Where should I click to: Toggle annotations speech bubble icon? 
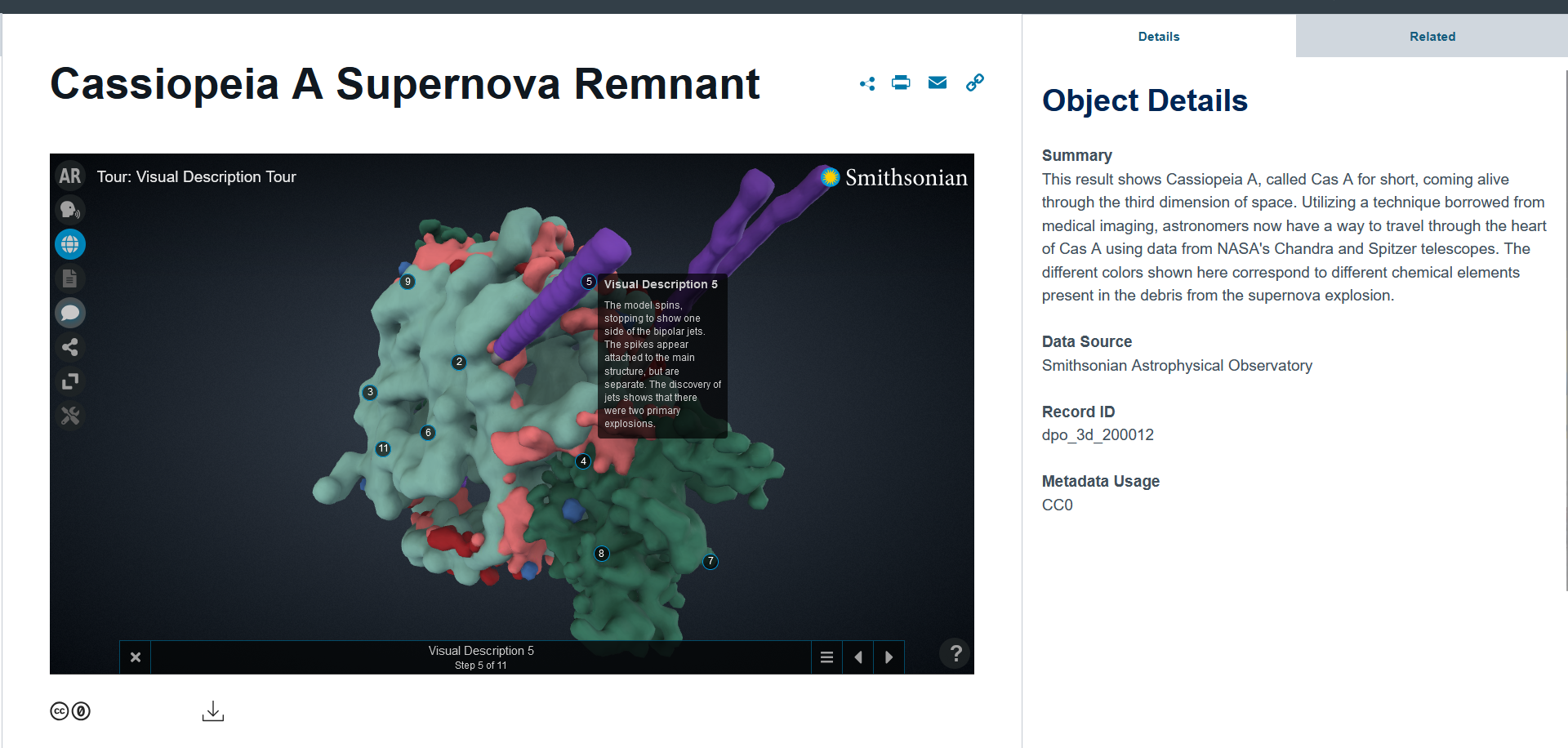(x=70, y=313)
